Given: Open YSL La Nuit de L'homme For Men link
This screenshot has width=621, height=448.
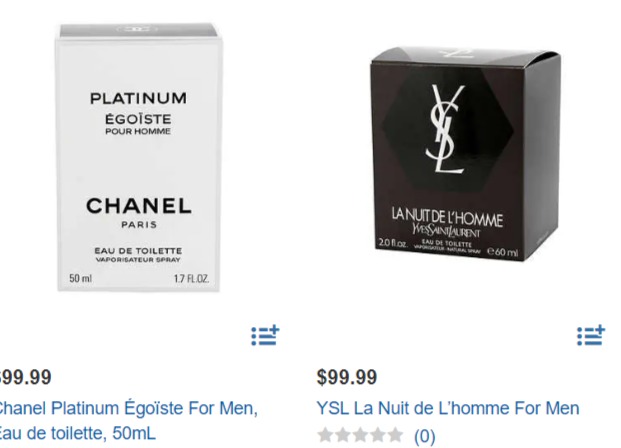Looking at the screenshot, I should click(448, 408).
